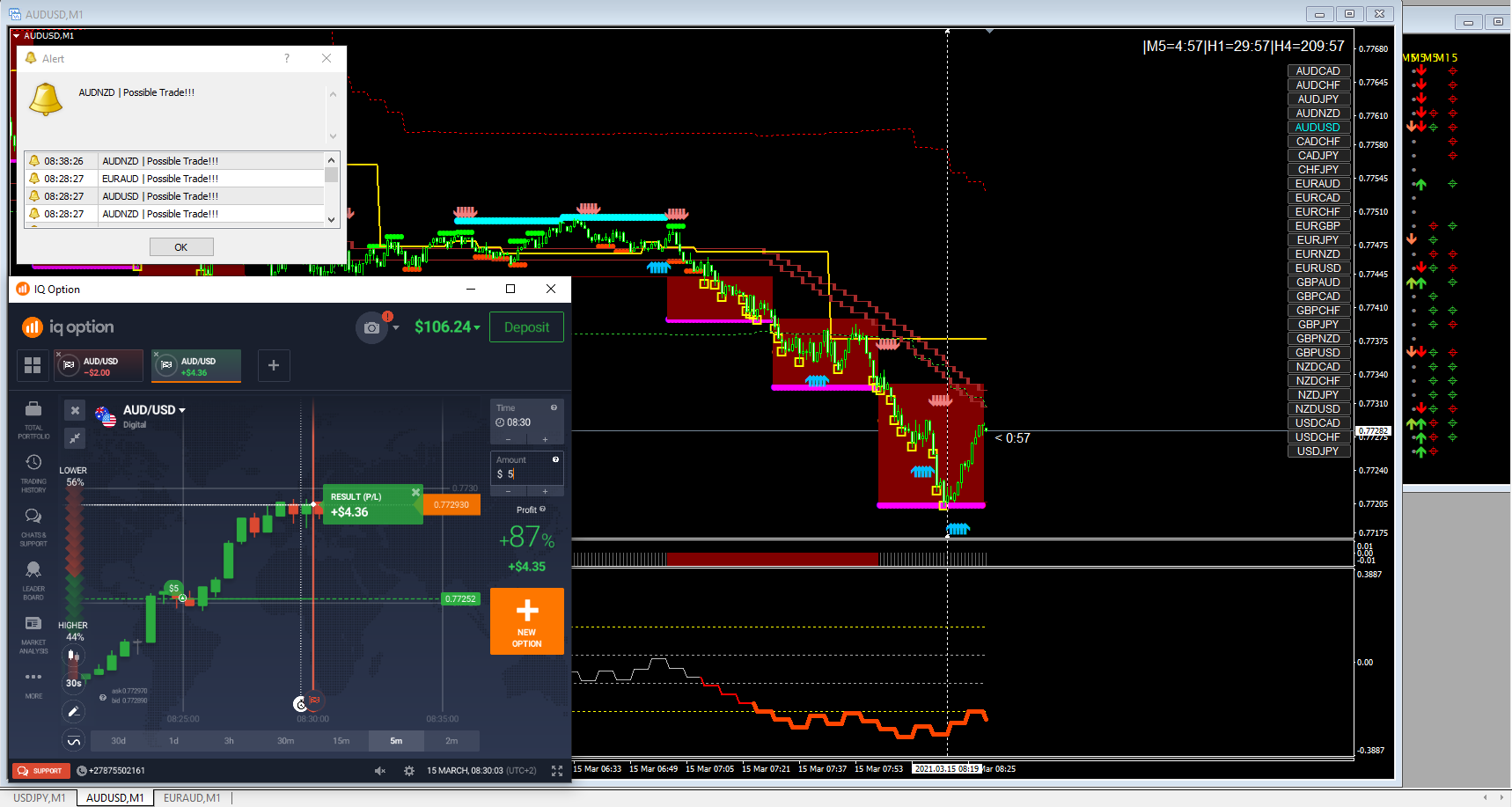Click the $5 trade marker on chart
The height and width of the screenshot is (807, 1512).
click(x=173, y=588)
